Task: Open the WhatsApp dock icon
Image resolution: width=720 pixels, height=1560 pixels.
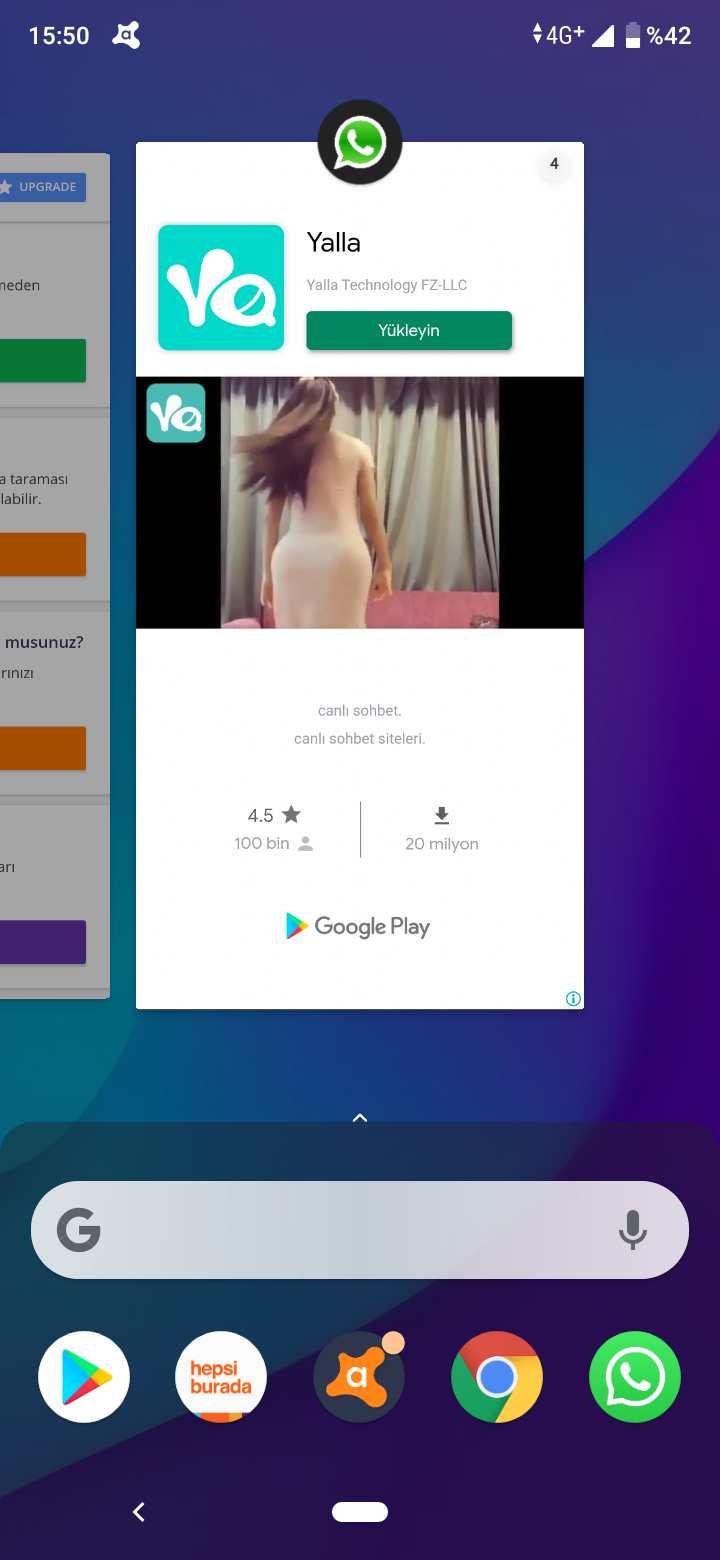Action: (x=635, y=1377)
